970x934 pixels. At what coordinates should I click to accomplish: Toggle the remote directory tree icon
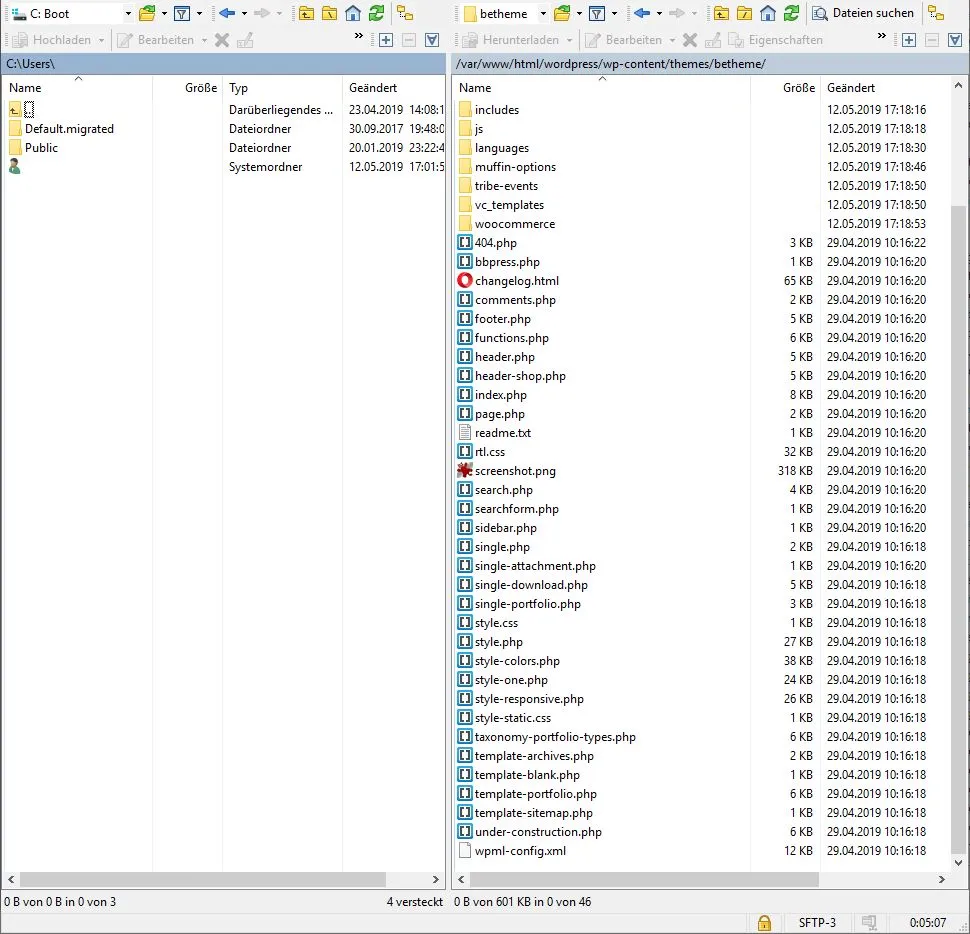click(x=937, y=13)
